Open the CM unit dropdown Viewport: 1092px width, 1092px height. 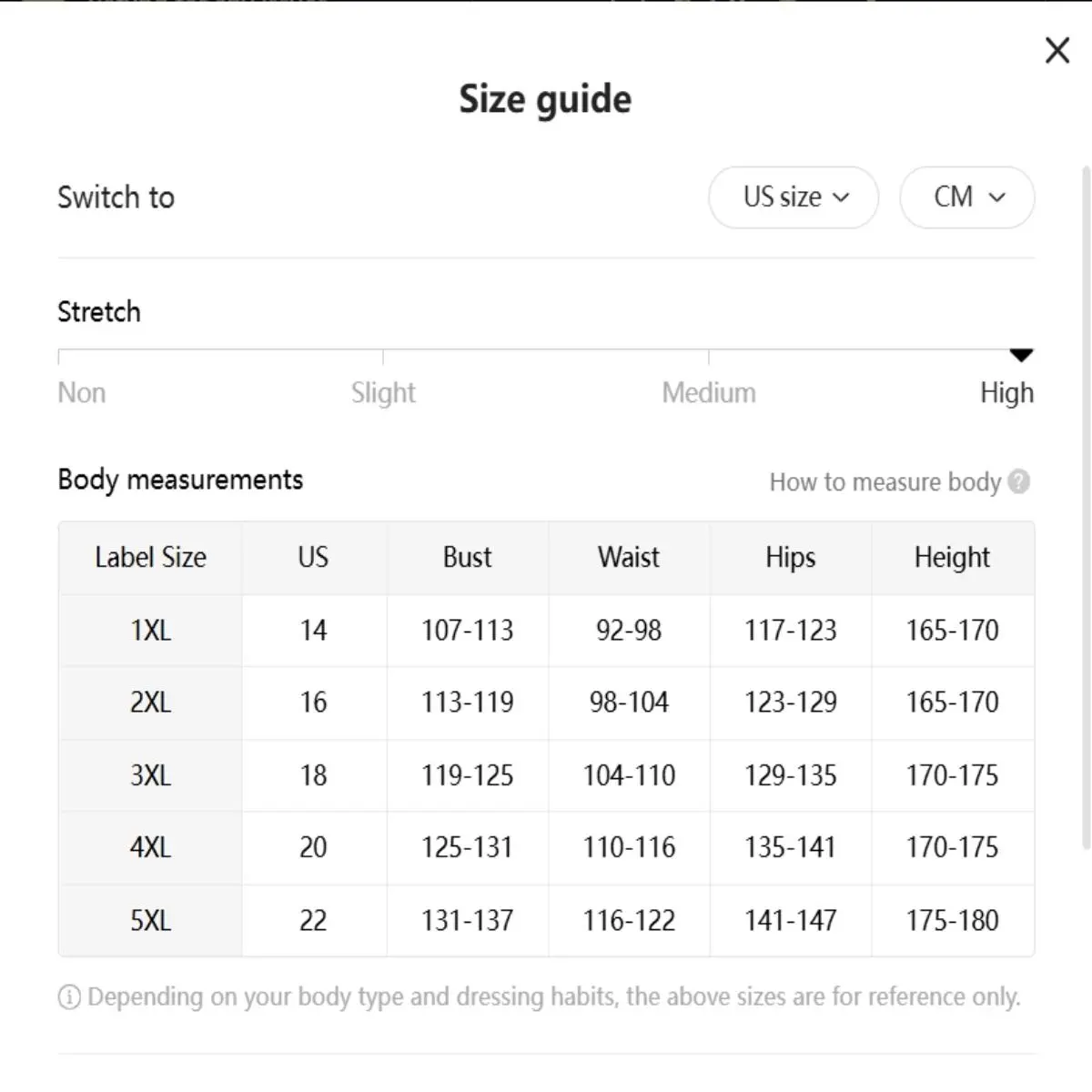pyautogui.click(x=966, y=197)
